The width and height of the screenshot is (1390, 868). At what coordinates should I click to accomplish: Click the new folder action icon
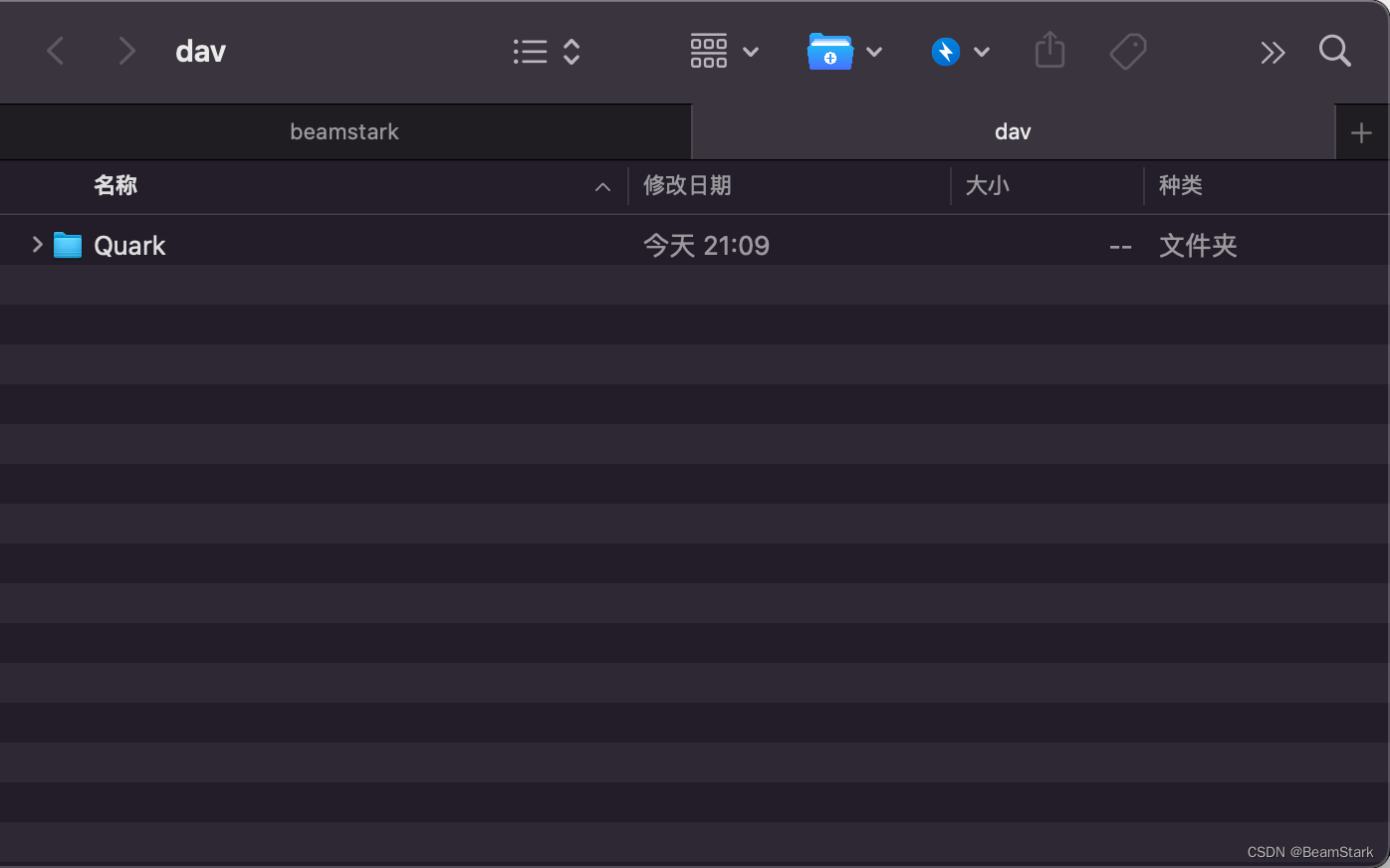click(x=829, y=52)
